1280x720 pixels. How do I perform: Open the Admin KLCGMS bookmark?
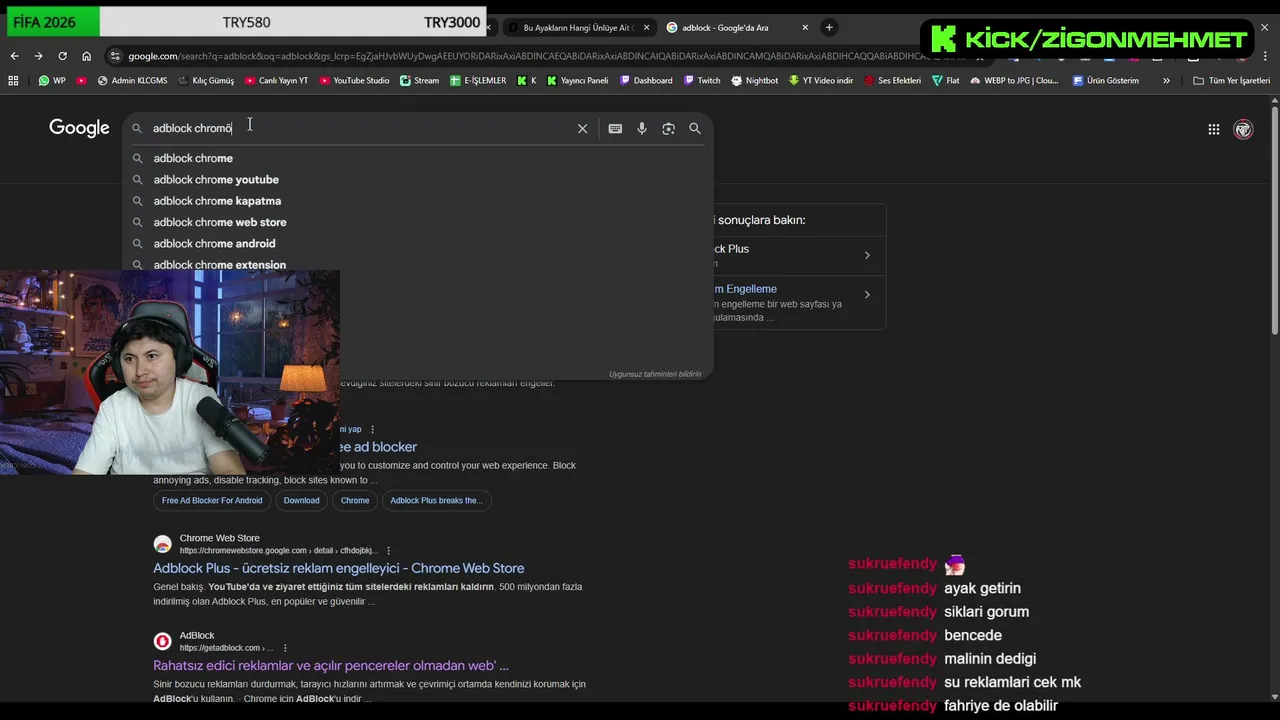pos(132,80)
